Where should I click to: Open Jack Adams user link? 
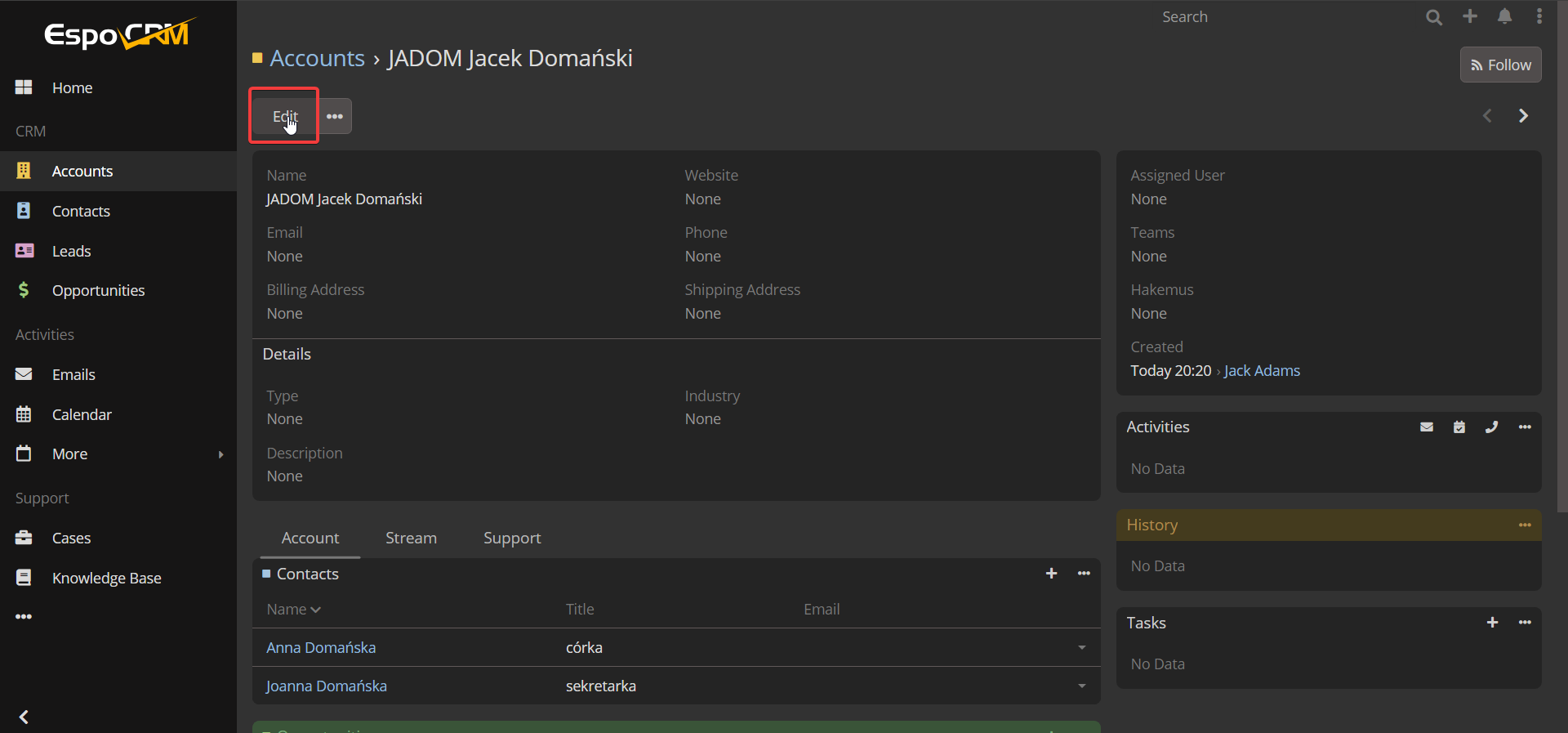(x=1262, y=371)
